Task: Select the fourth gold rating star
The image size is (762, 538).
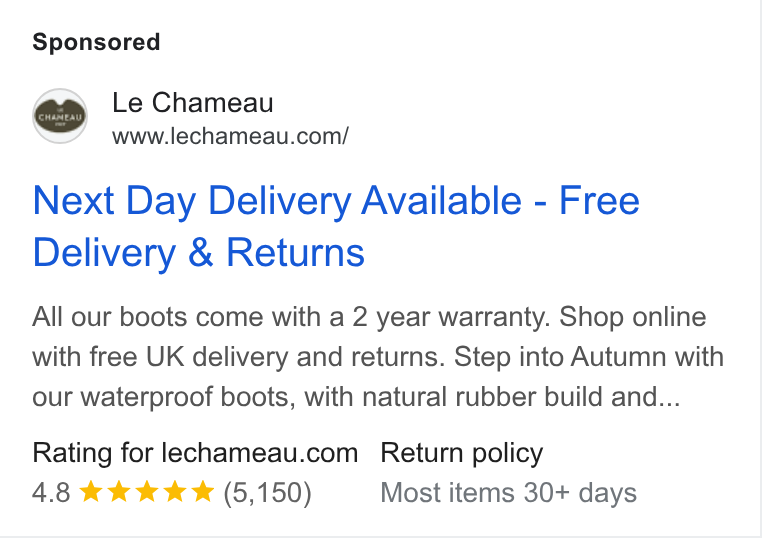Action: pyautogui.click(x=174, y=491)
